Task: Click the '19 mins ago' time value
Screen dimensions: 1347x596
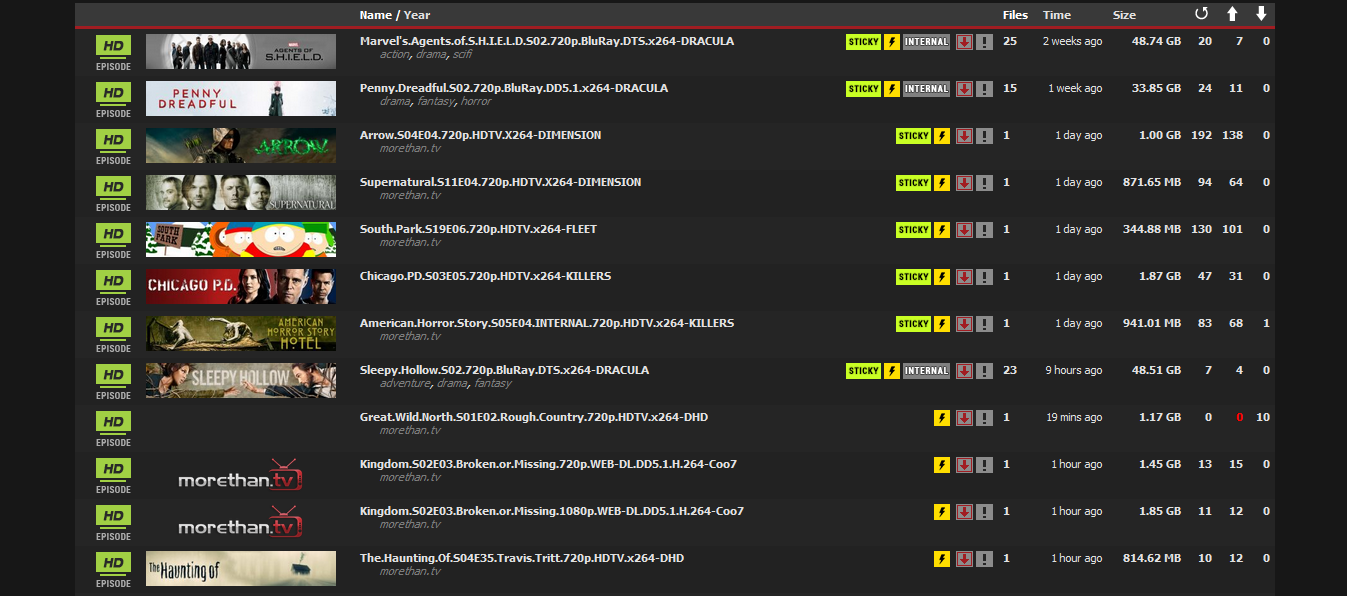Action: [x=1074, y=417]
